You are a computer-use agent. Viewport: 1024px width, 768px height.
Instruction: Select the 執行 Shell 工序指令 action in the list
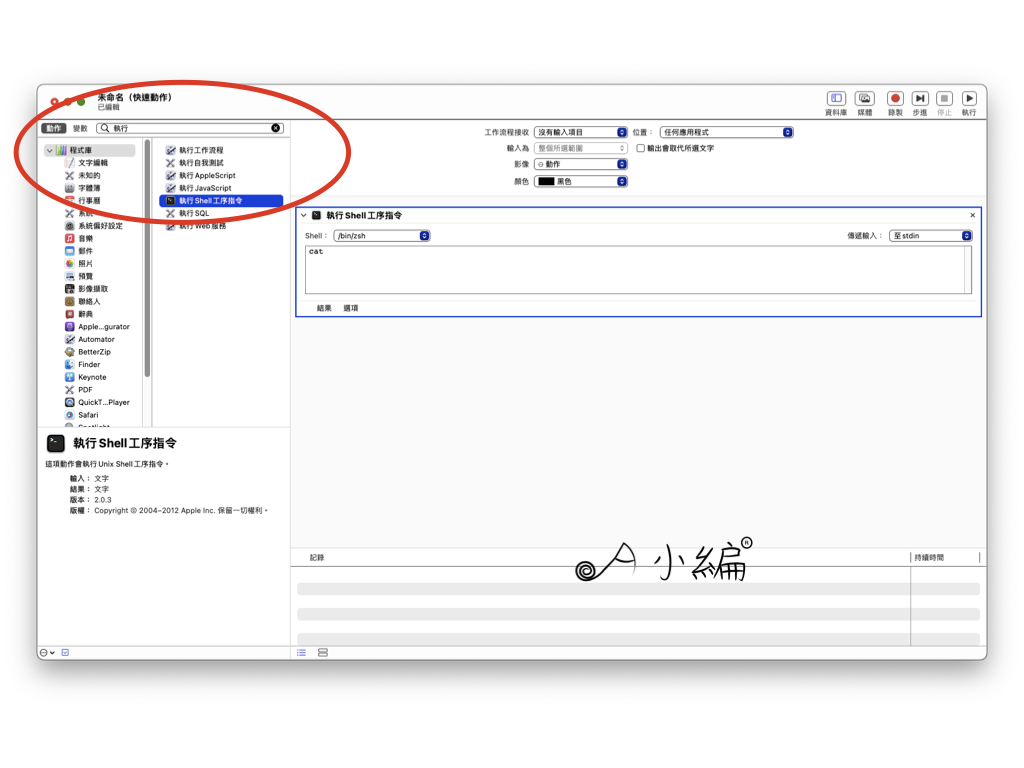click(221, 201)
